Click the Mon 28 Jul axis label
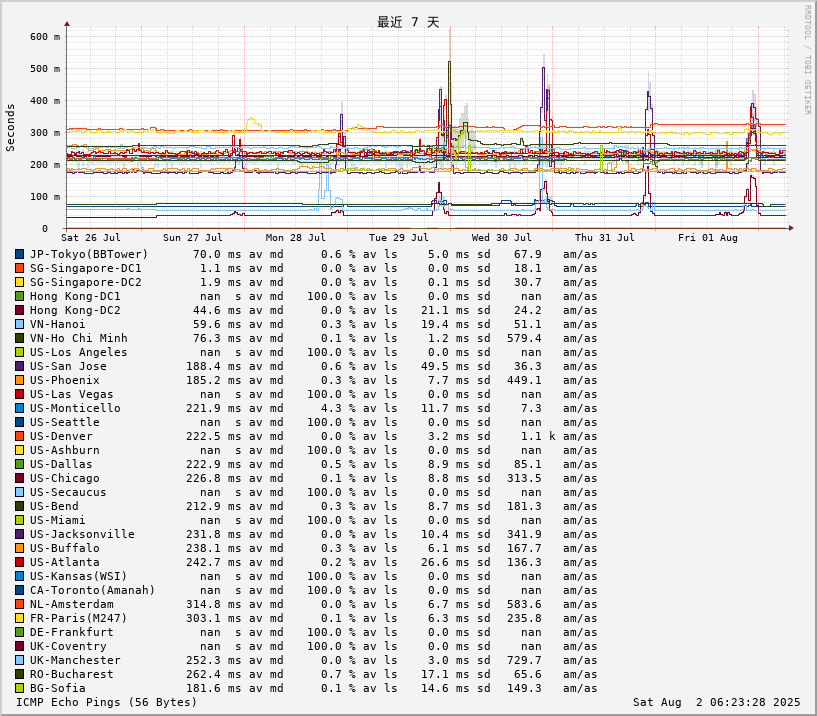The width and height of the screenshot is (817, 716). tap(295, 238)
